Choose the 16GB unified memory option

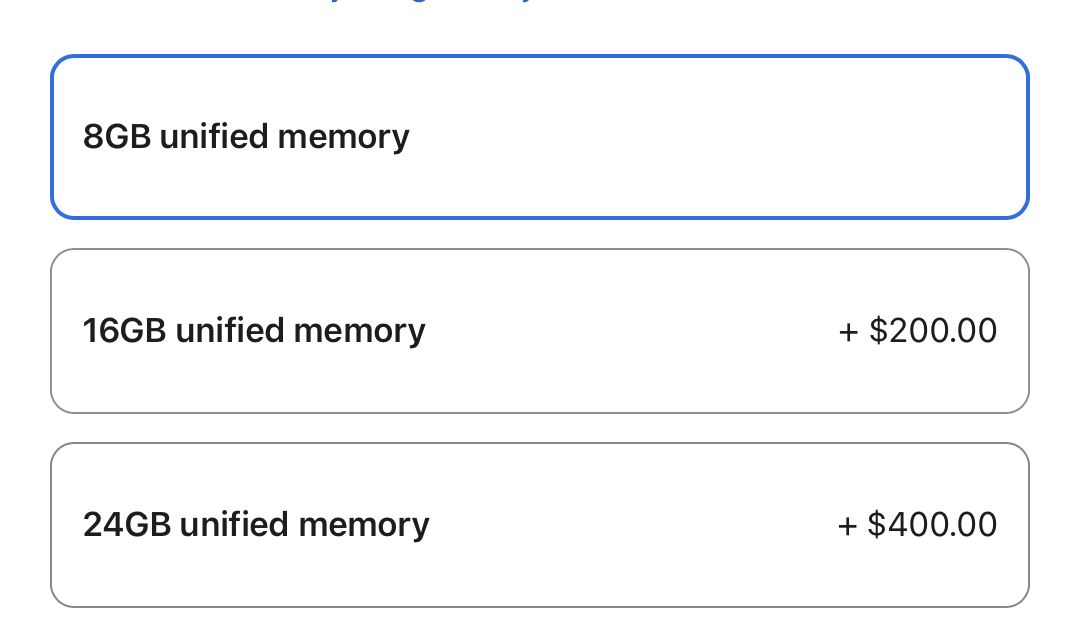click(x=539, y=330)
